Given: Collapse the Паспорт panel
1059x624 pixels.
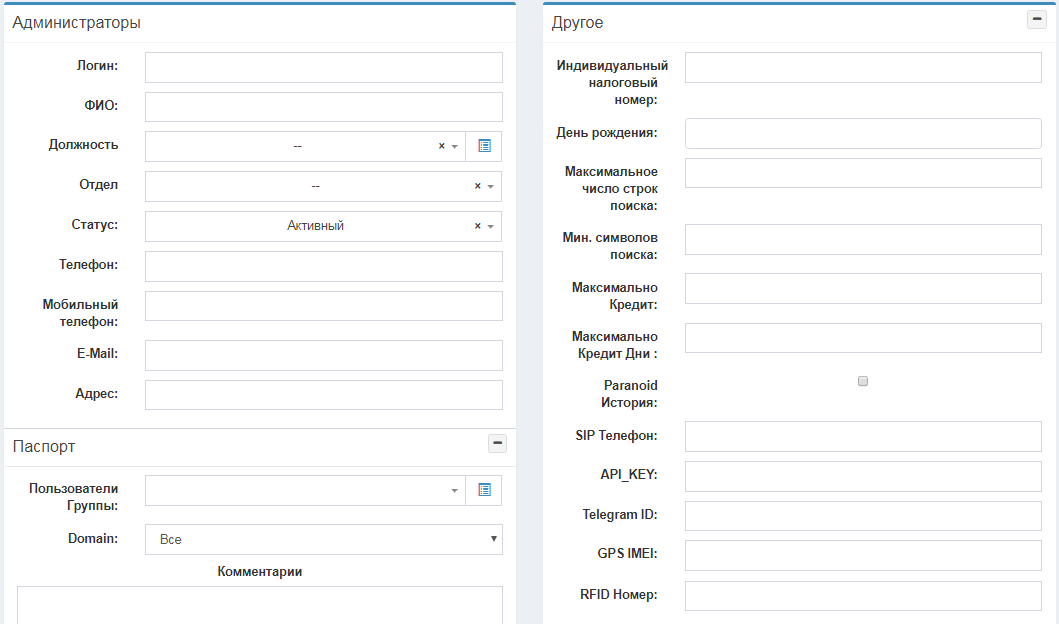Looking at the screenshot, I should [497, 444].
